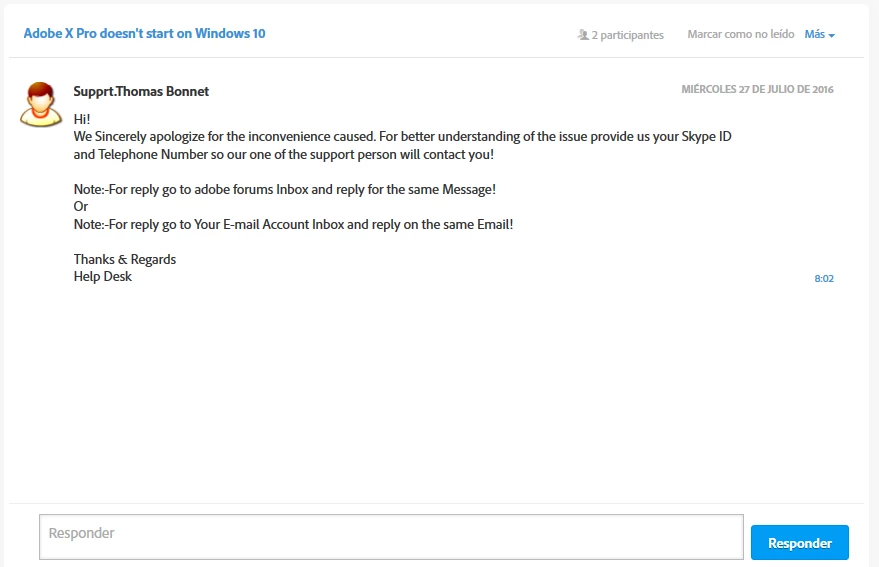Open the Más dropdown menu
879x567 pixels.
coord(814,34)
